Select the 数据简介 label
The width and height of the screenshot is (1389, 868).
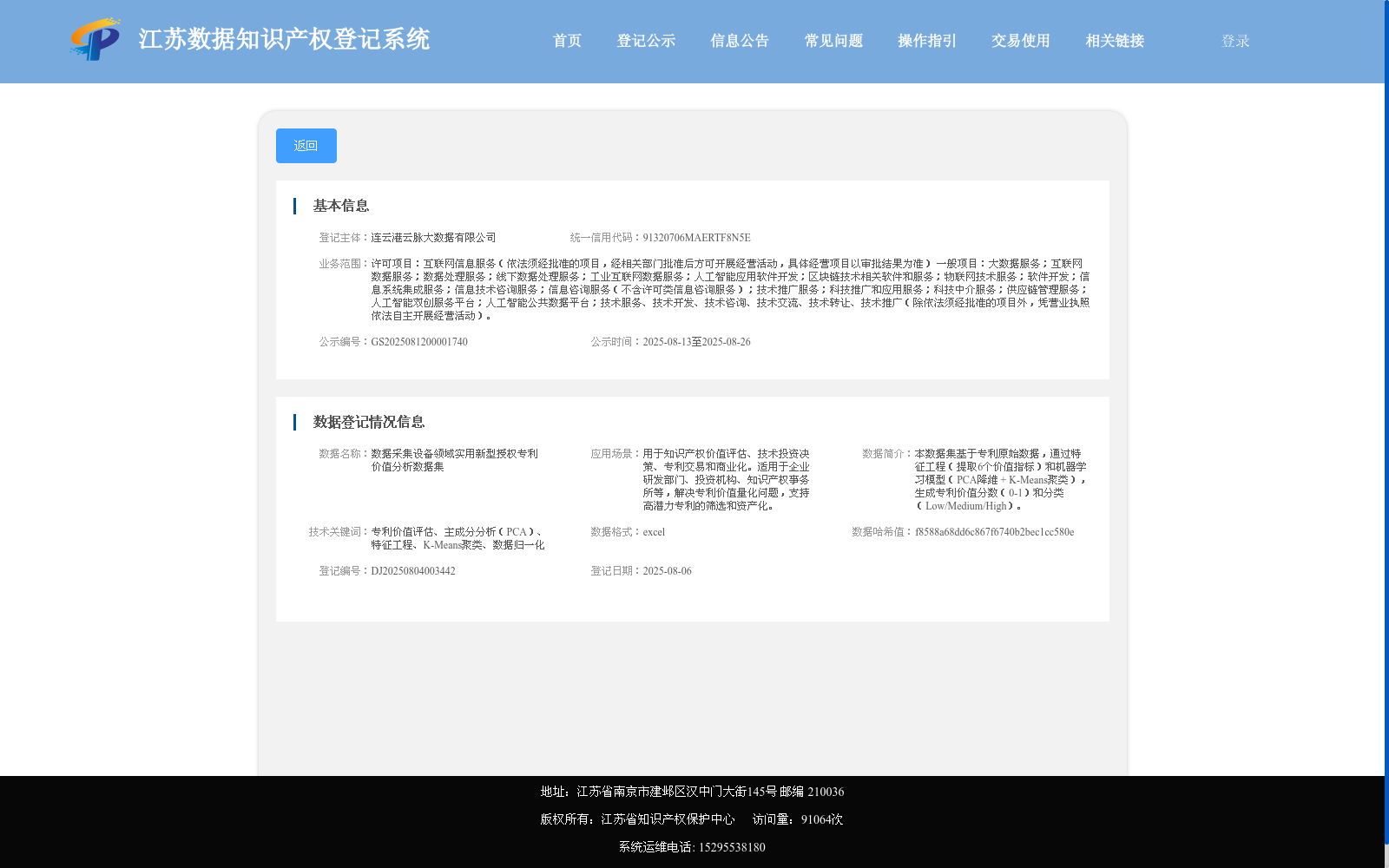click(885, 454)
